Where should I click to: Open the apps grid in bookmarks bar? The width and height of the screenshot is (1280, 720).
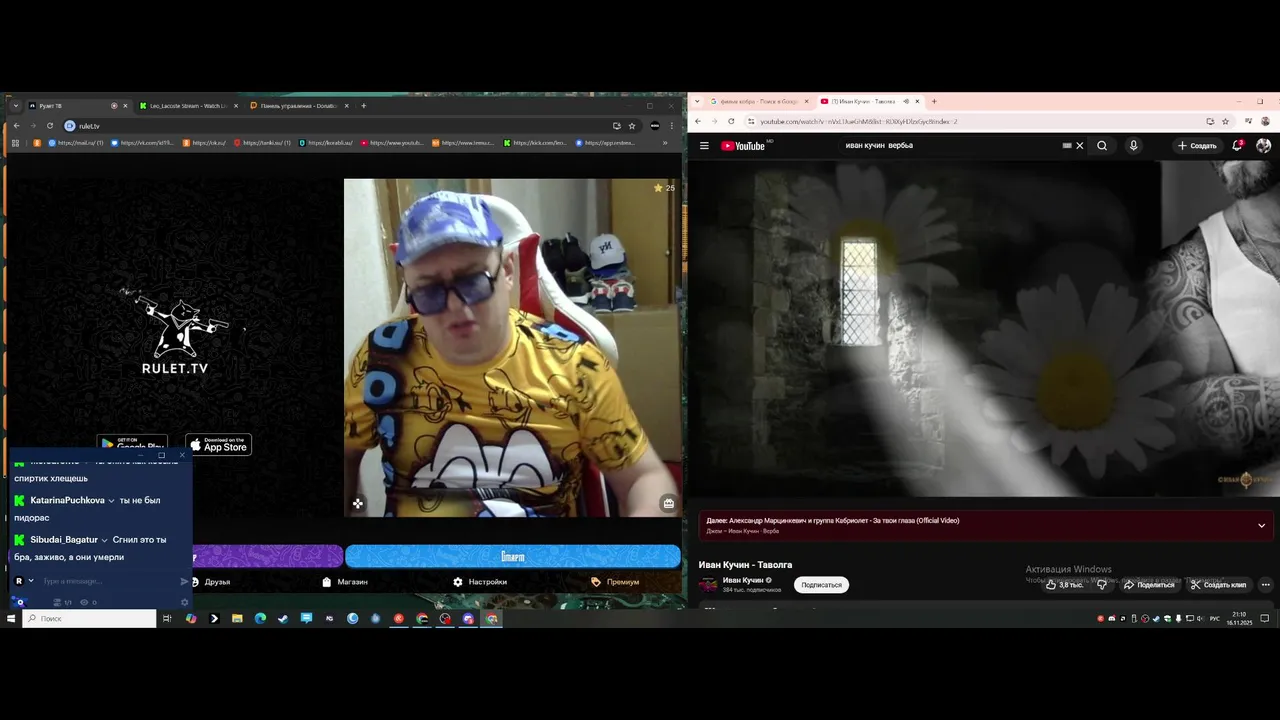pyautogui.click(x=15, y=143)
